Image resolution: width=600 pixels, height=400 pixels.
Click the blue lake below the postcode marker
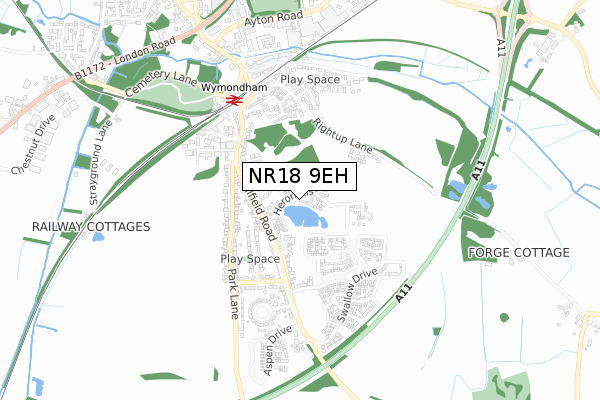click(303, 216)
